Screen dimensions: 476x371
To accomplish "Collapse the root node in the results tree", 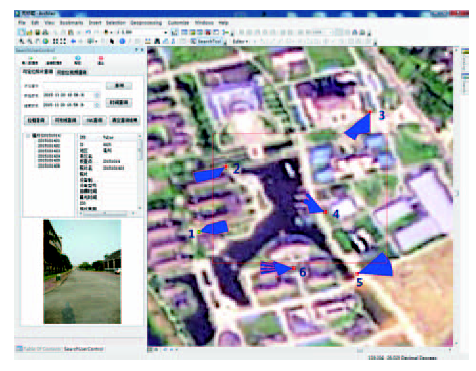I will pos(28,136).
